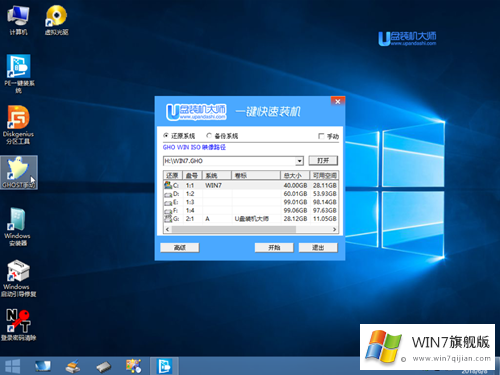This screenshot has height=375, width=500.
Task: Click the 53.93GB free space cell
Action: 325,194
